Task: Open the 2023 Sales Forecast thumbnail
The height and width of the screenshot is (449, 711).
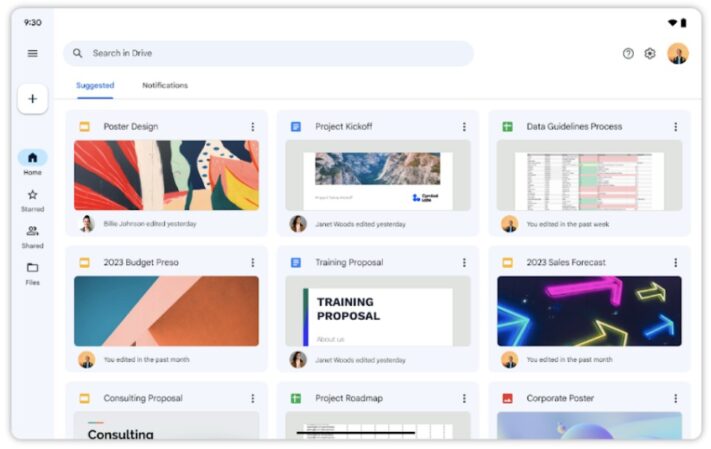Action: (589, 311)
